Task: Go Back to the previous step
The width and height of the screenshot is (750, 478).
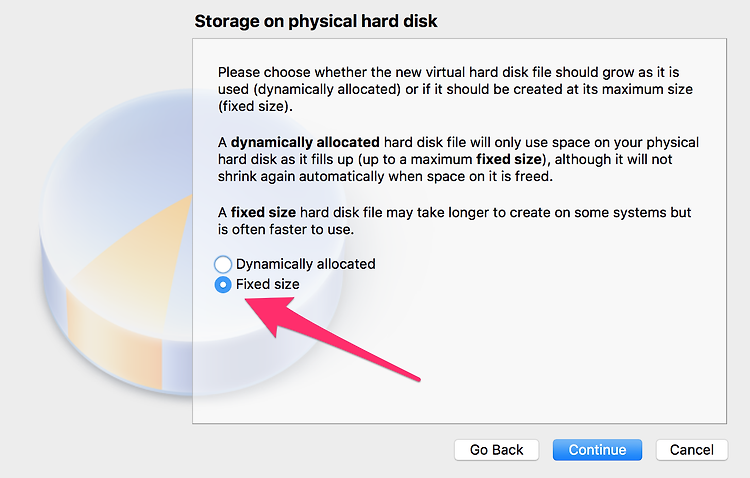Action: tap(496, 450)
